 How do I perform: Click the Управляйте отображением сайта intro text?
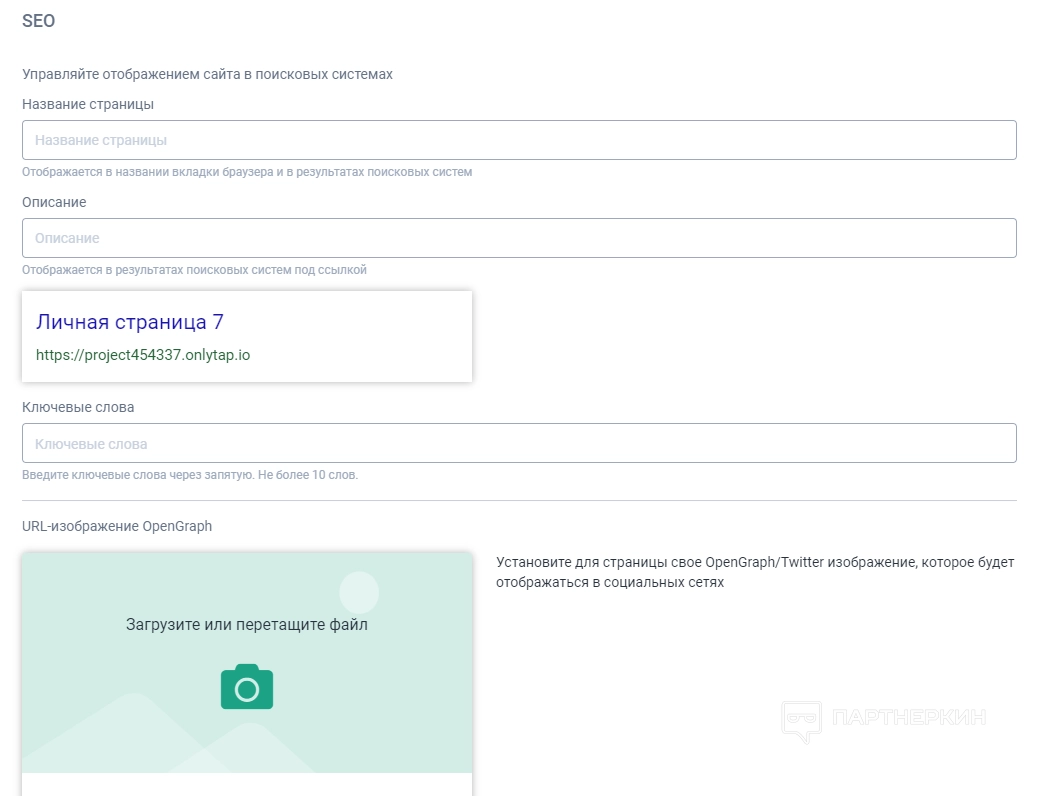pyautogui.click(x=207, y=74)
